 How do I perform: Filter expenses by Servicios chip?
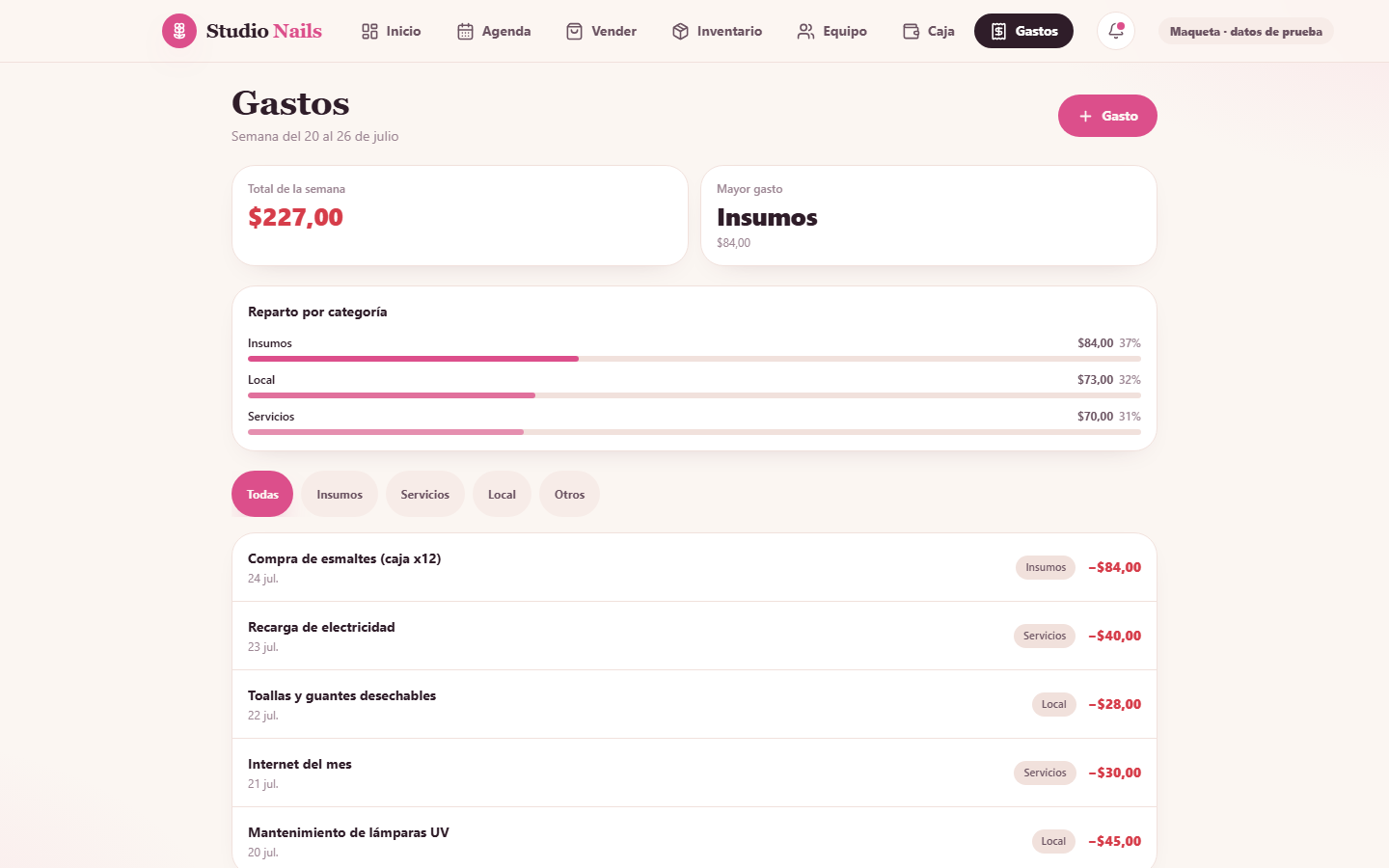425,494
